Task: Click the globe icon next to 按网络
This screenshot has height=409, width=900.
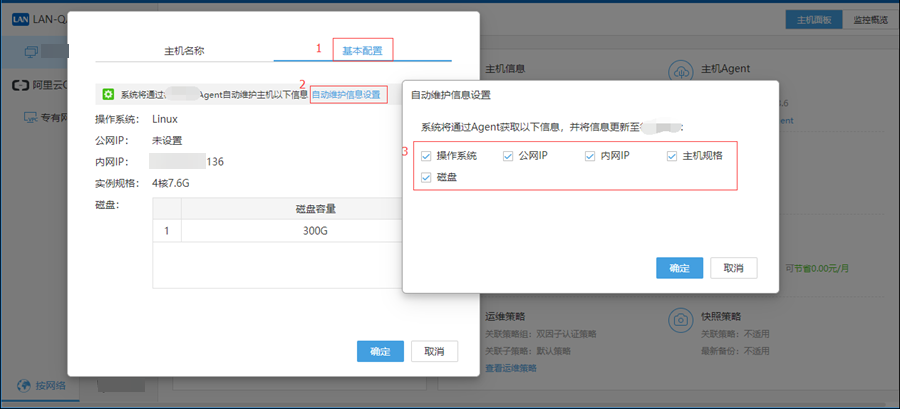Action: tap(22, 385)
